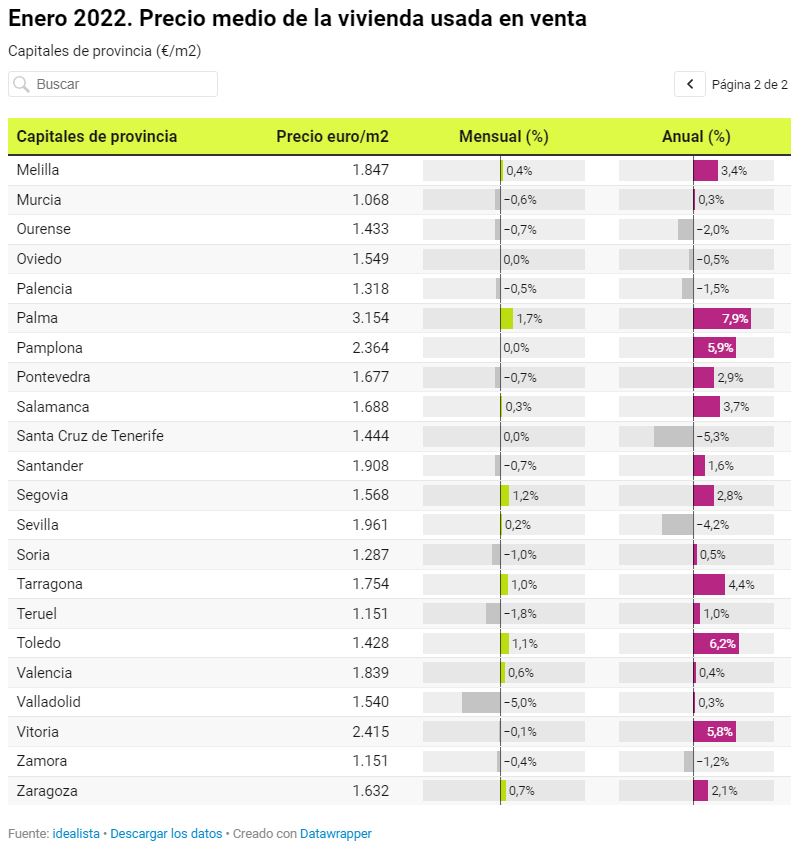
Task: Click the Descargar los datos link
Action: 166,833
